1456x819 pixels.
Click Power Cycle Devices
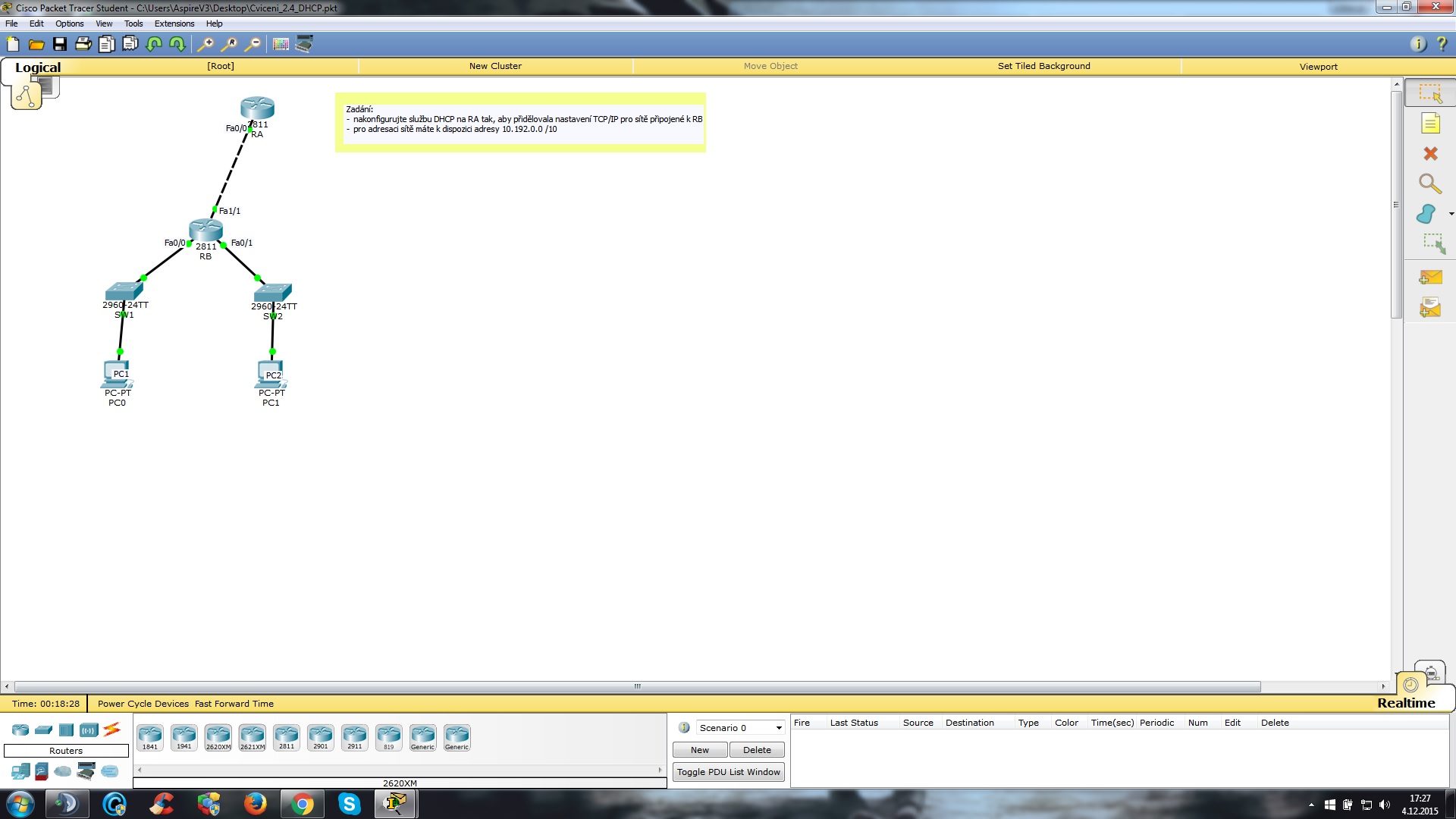(x=143, y=704)
